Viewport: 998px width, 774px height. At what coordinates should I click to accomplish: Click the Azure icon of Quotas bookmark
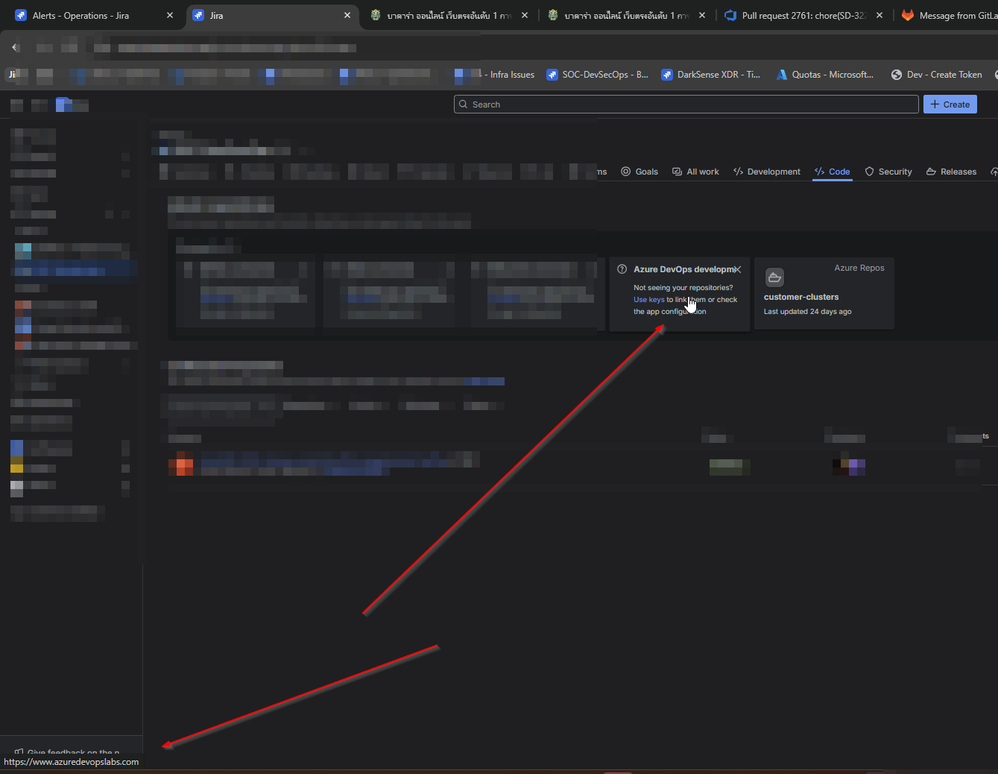(782, 74)
